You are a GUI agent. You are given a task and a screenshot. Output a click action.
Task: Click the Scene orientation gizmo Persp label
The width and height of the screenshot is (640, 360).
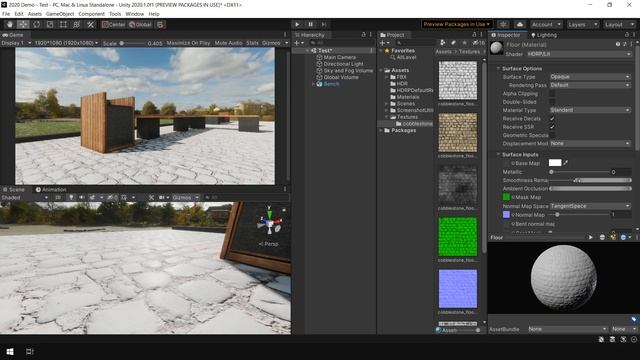coord(269,244)
